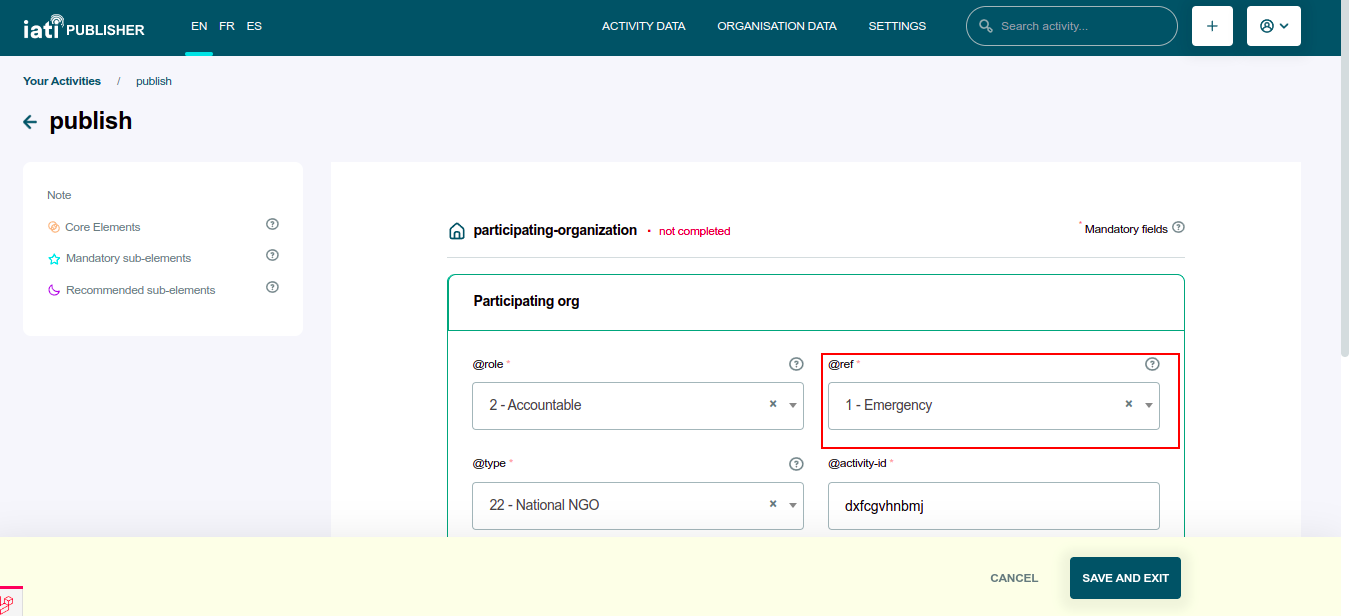Click the plus add-activity button
The image size is (1349, 616).
[x=1212, y=26]
